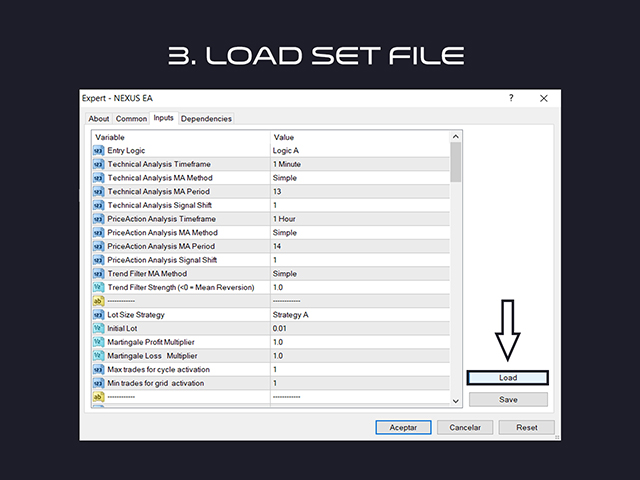Go to the Dependencies tab
640x480 pixels.
pos(206,119)
